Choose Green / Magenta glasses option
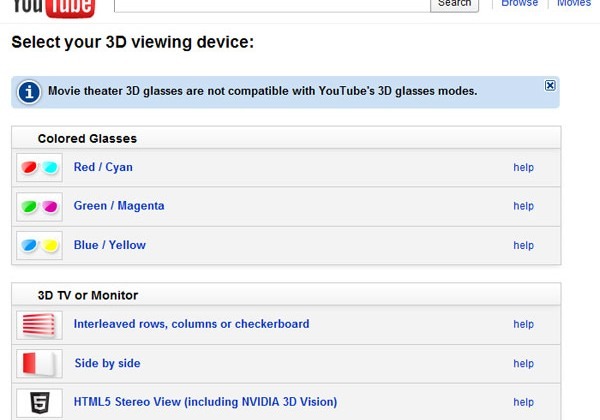The image size is (600, 420). tap(119, 206)
